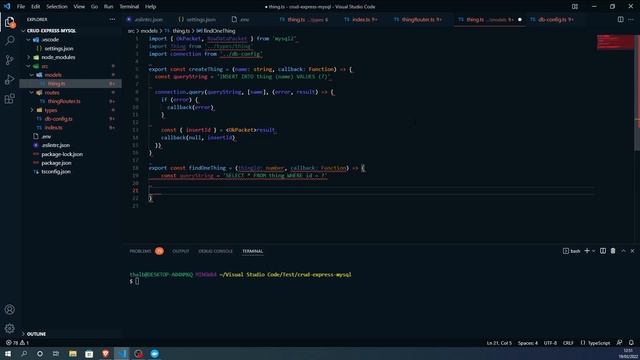Open the File menu
640x360 pixels.
click(21, 7)
